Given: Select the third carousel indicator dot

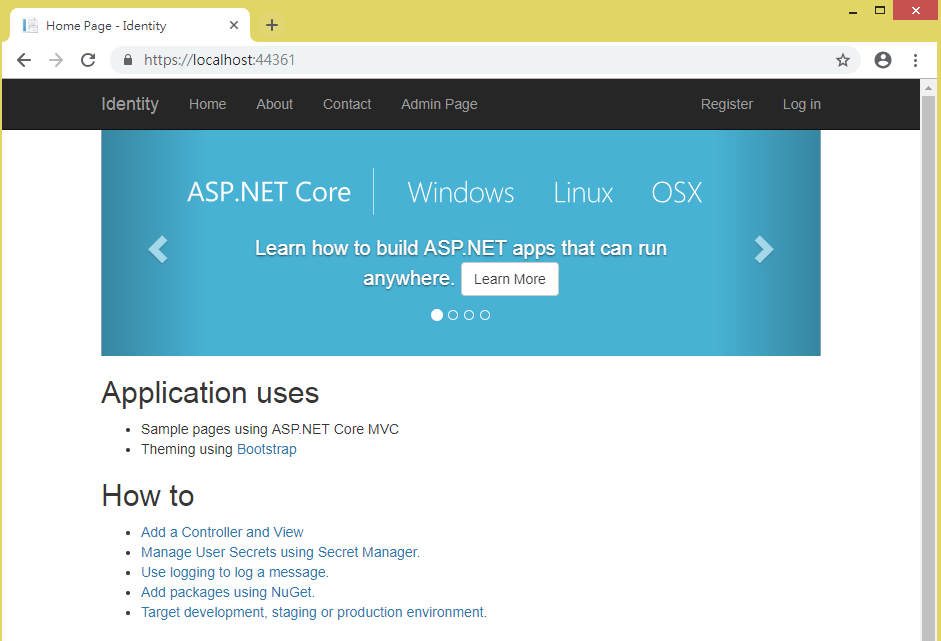Looking at the screenshot, I should [469, 315].
